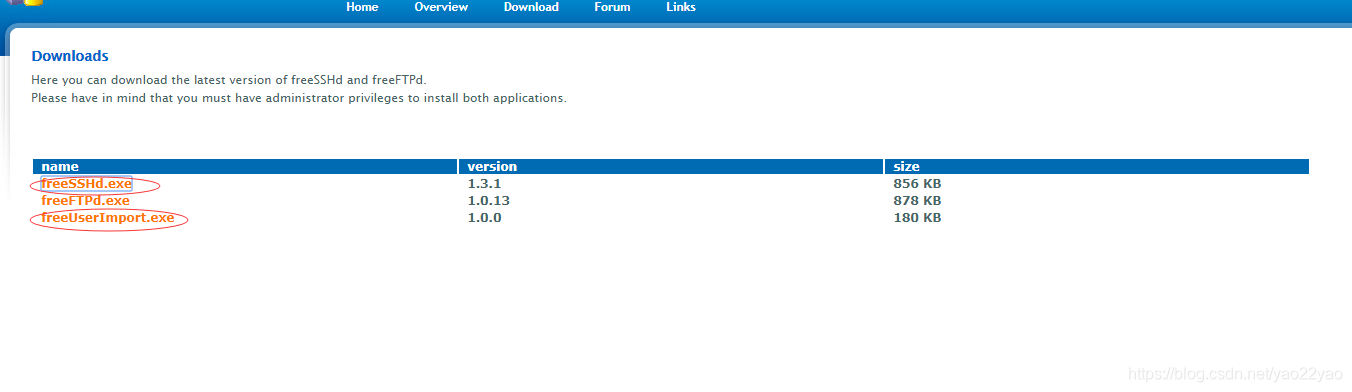The height and width of the screenshot is (392, 1352).
Task: Click the Downloads heading
Action: pyautogui.click(x=70, y=56)
